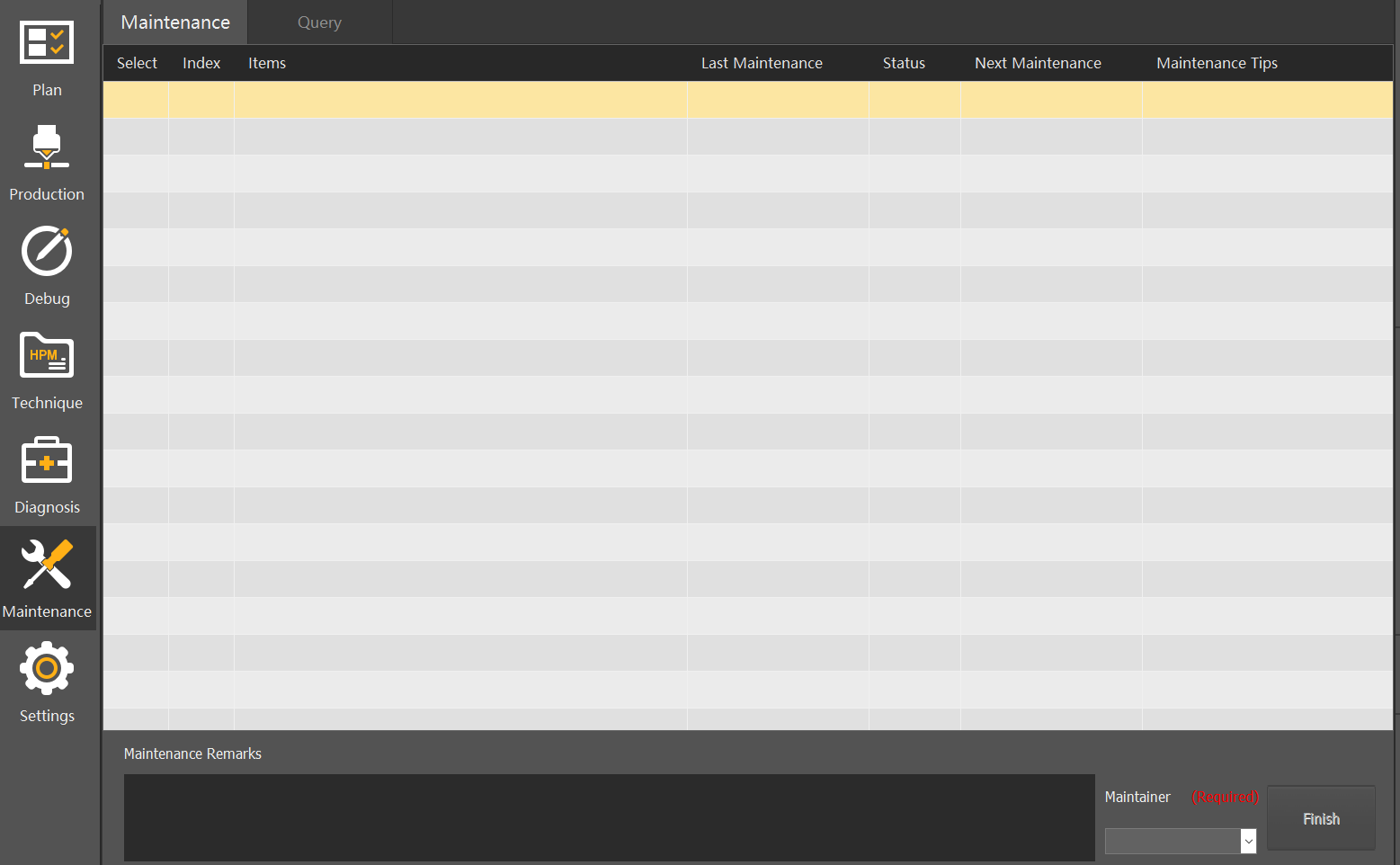Open the Technique HPM icon
1400x865 pixels.
click(47, 355)
